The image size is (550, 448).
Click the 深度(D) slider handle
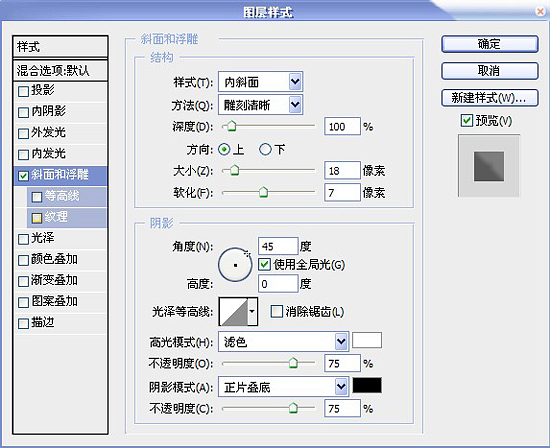[x=232, y=126]
